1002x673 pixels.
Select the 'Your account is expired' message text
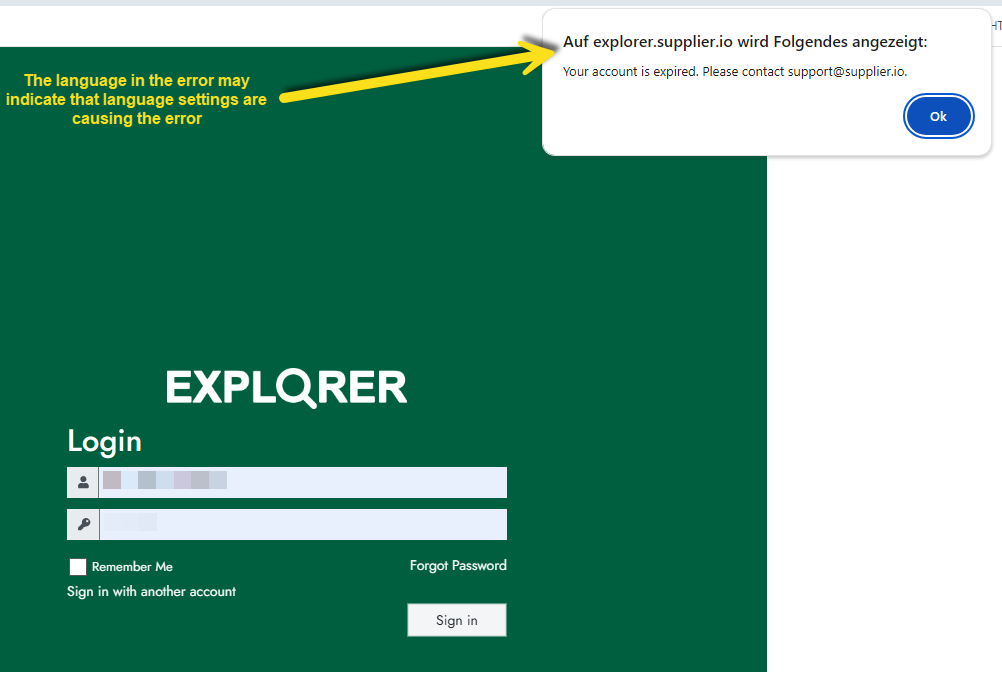pos(735,72)
